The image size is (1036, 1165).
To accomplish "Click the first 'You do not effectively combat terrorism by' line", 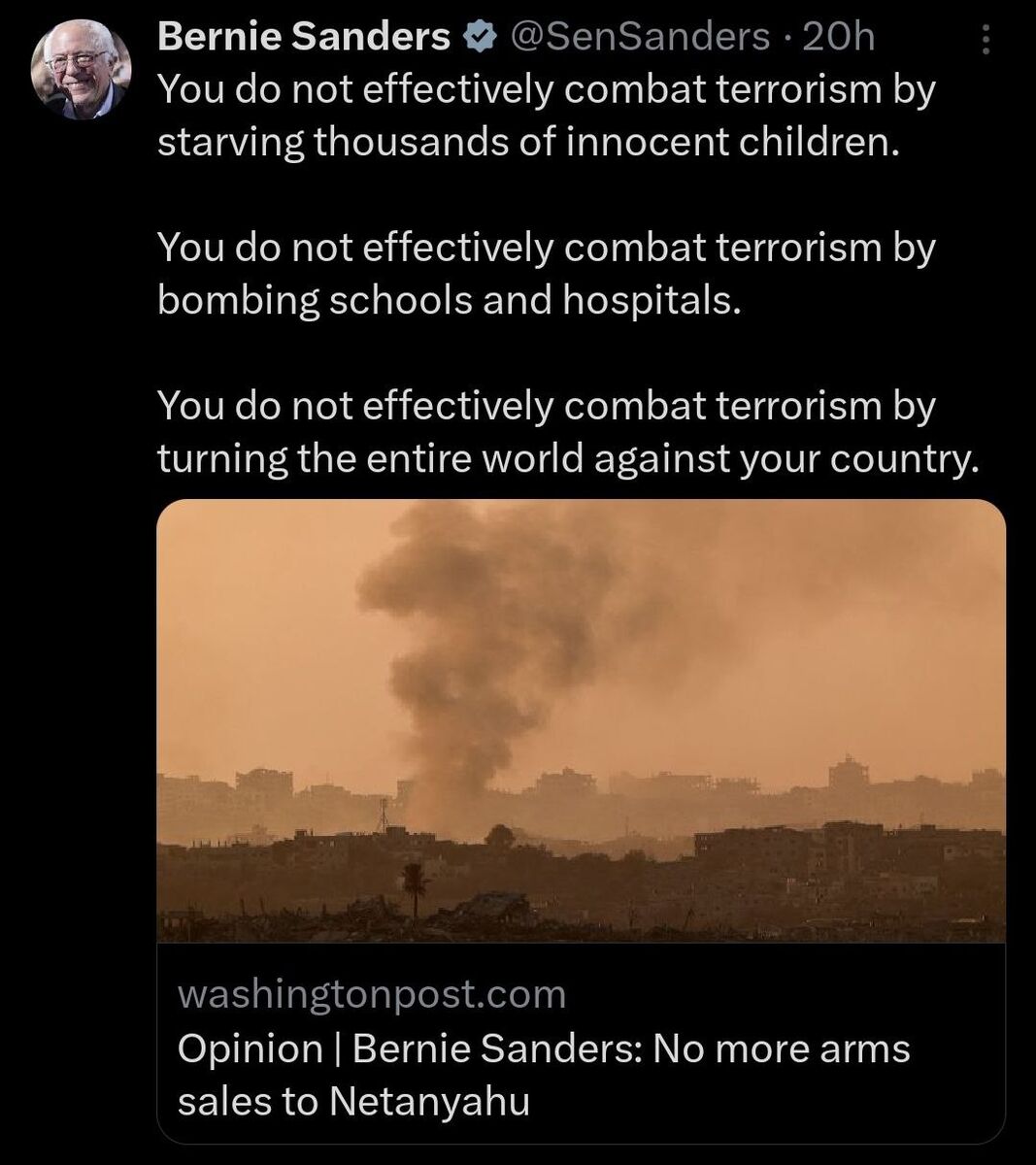I will point(546,89).
